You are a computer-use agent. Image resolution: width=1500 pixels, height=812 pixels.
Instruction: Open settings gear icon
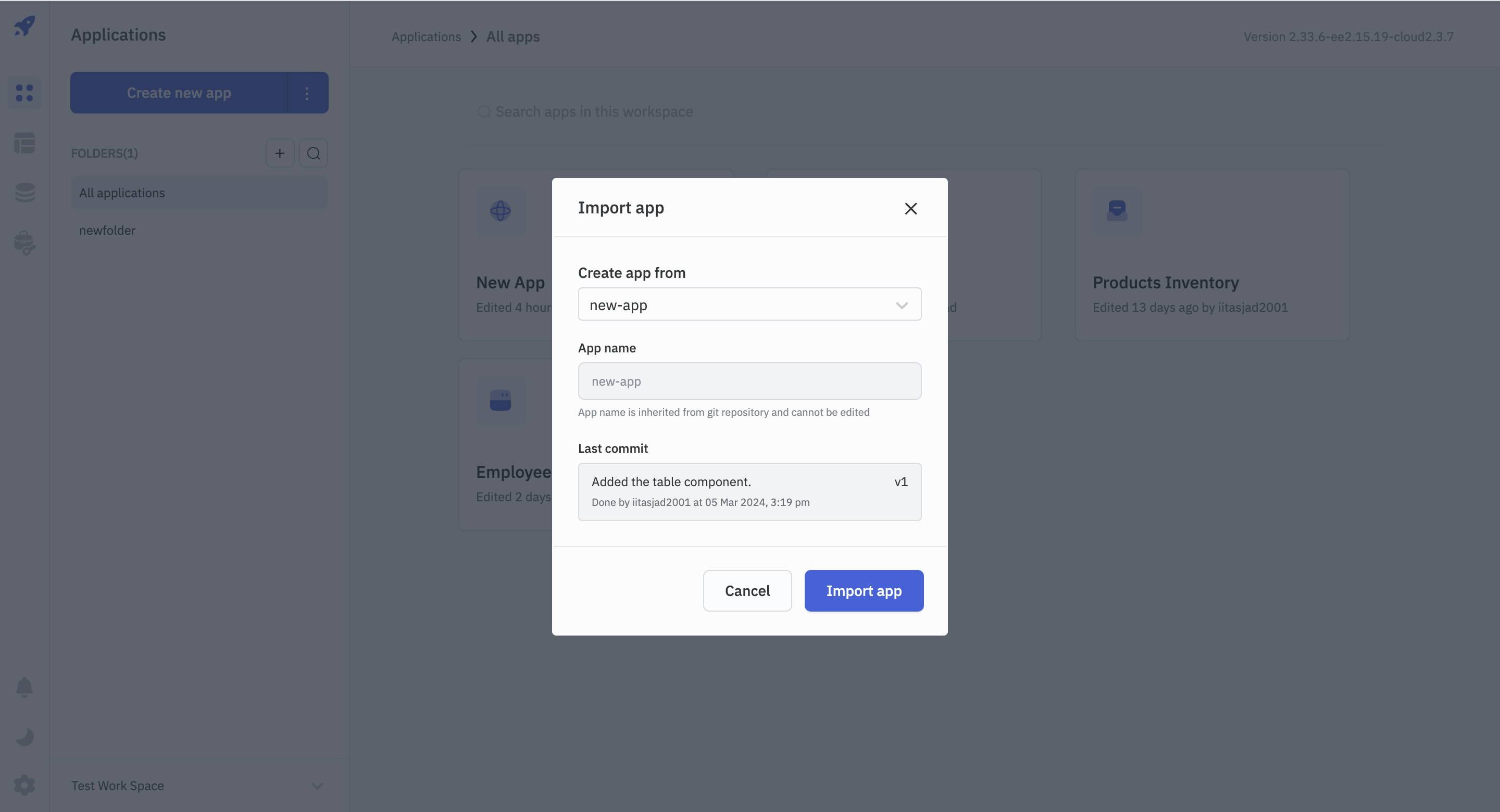tap(24, 785)
